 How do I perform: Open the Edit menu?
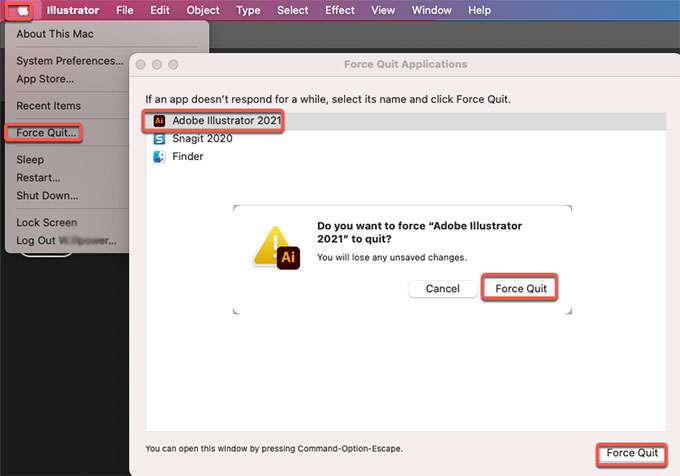coord(160,10)
